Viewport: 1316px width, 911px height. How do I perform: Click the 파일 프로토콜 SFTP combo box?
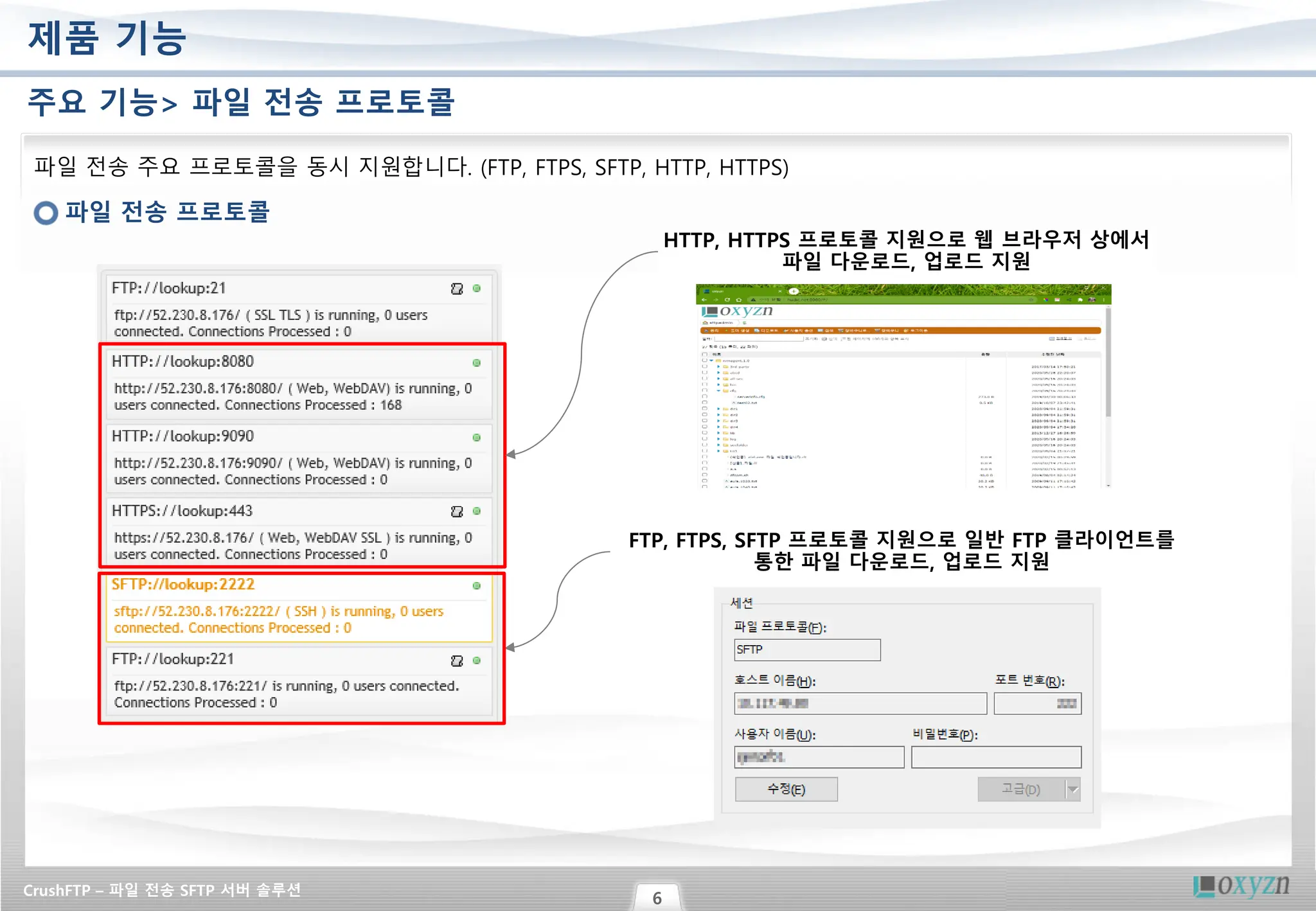(x=807, y=650)
